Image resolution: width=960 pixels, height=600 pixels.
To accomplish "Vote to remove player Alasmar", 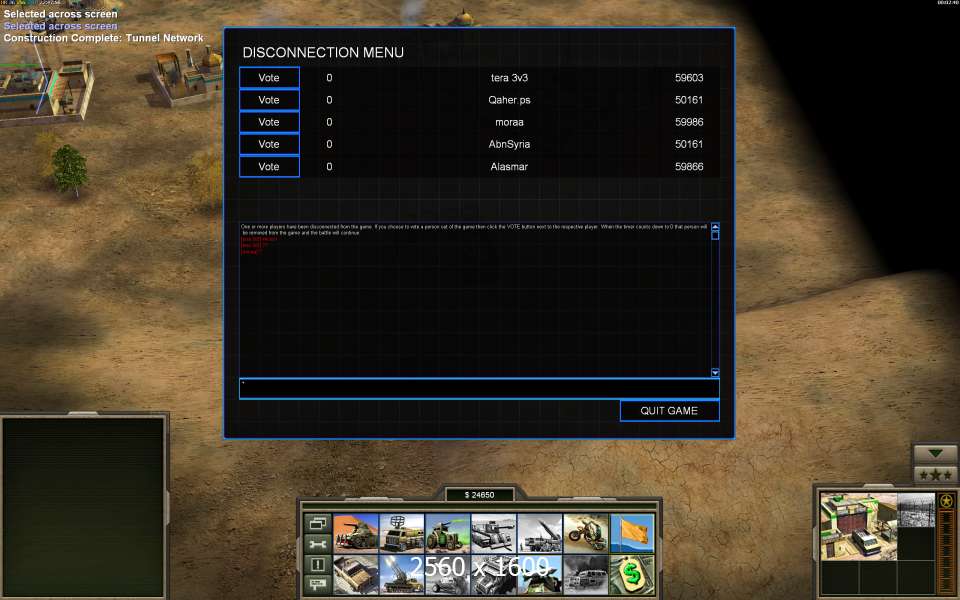I will 269,167.
